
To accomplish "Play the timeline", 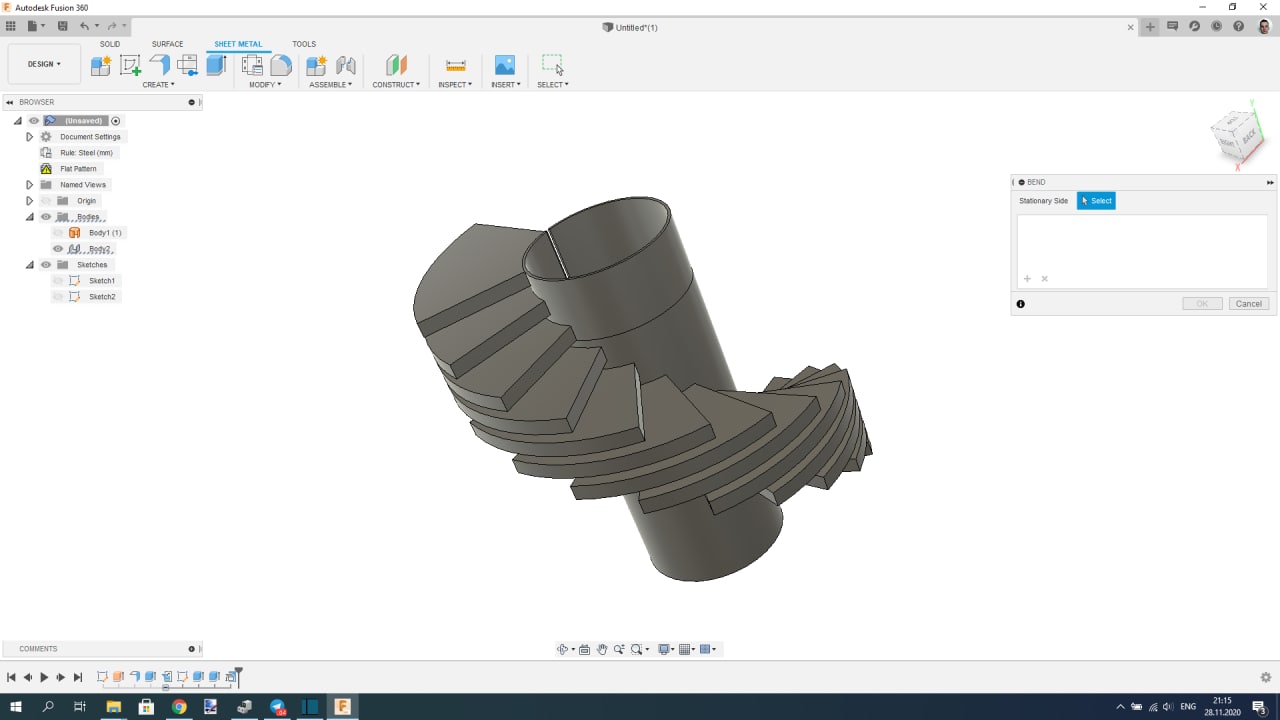I will point(44,677).
